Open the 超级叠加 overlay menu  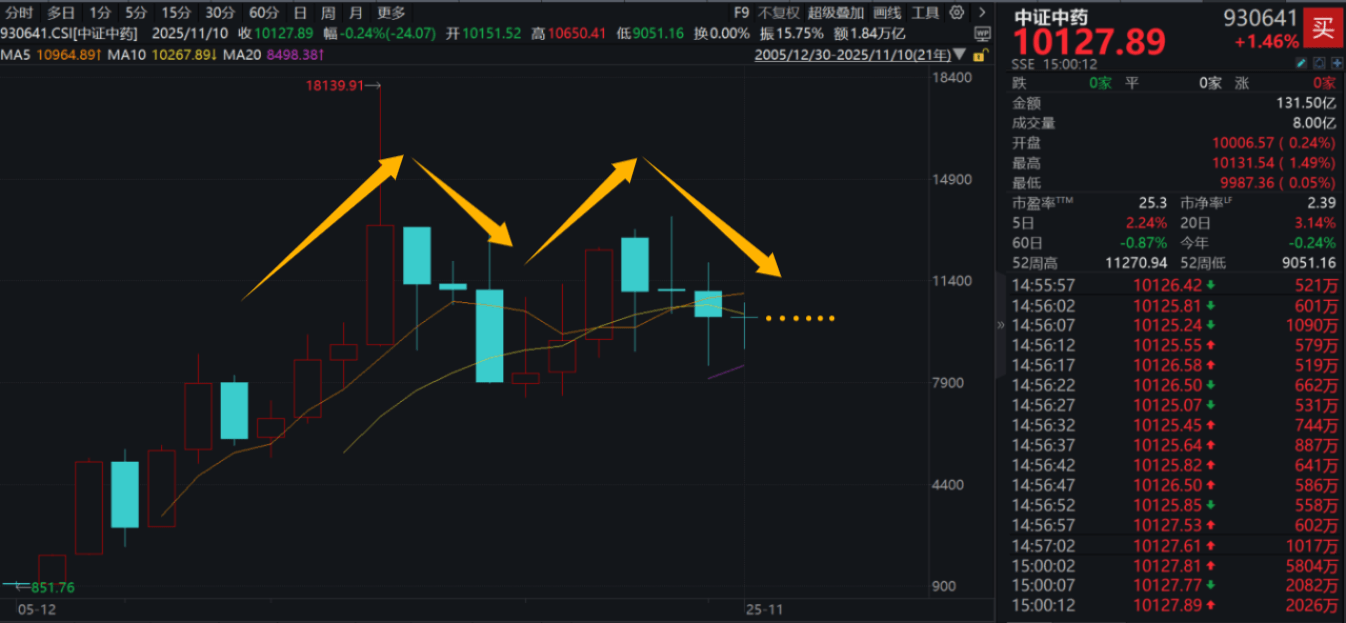click(836, 13)
